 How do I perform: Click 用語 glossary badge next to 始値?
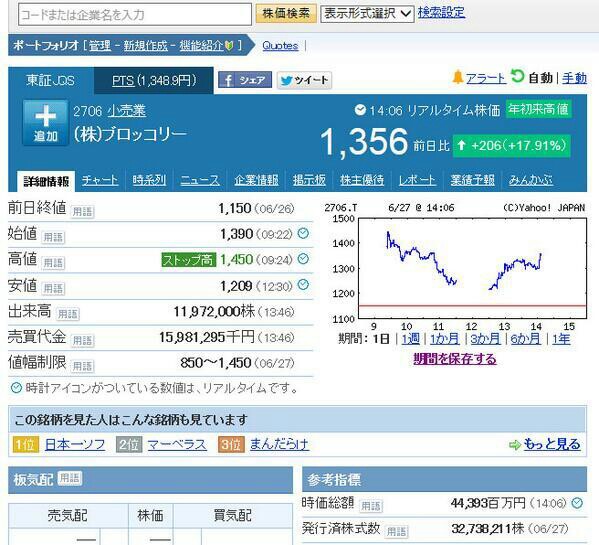pyautogui.click(x=53, y=237)
